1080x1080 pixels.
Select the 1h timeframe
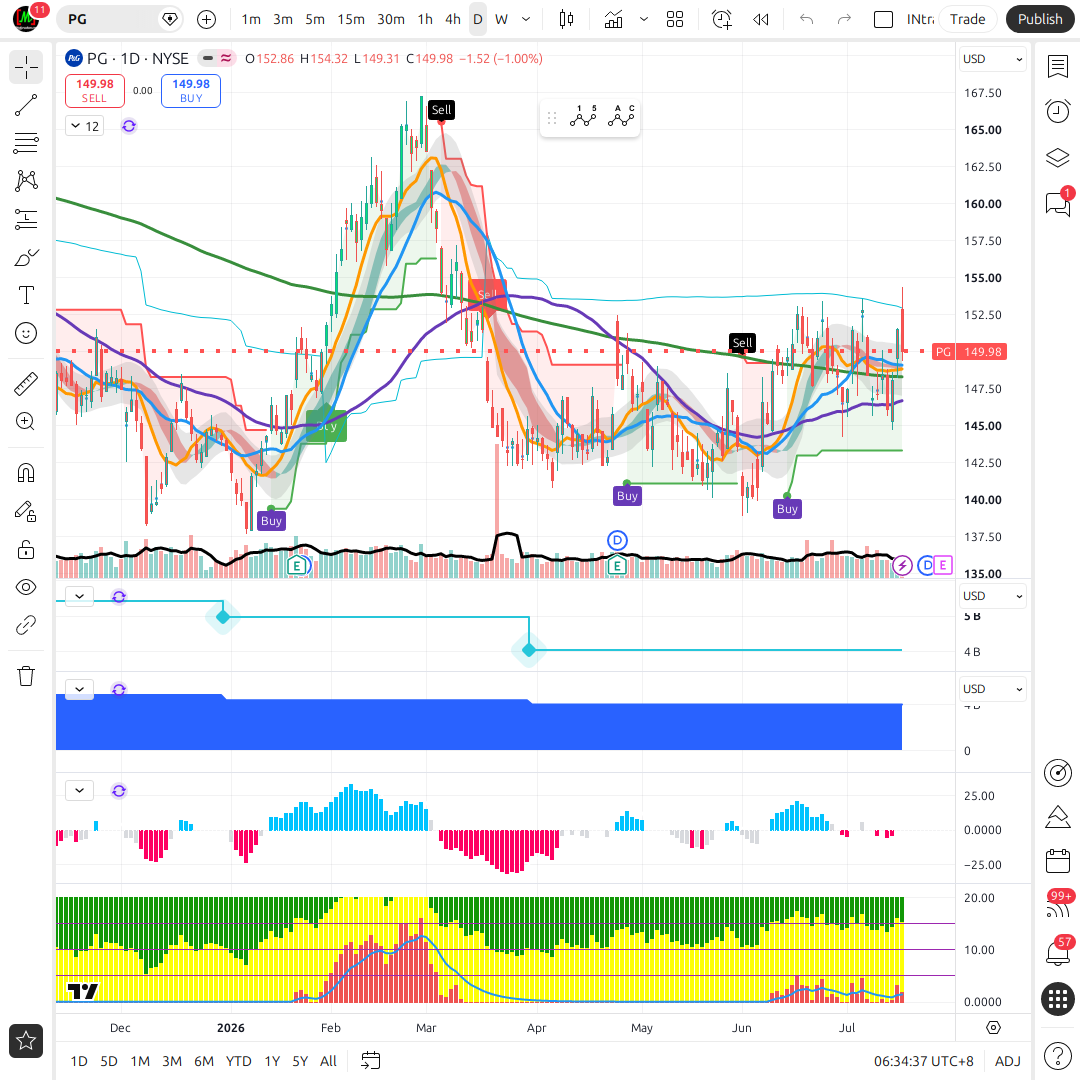425,19
